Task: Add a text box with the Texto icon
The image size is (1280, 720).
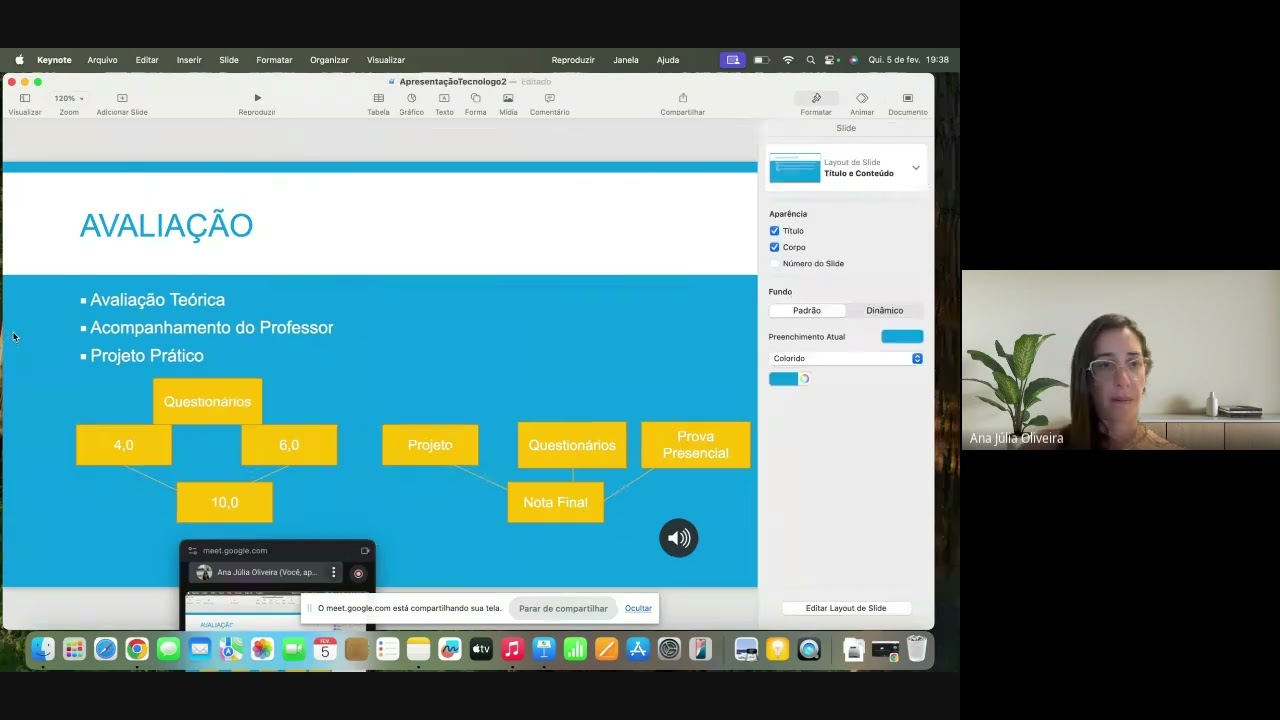Action: pyautogui.click(x=444, y=98)
